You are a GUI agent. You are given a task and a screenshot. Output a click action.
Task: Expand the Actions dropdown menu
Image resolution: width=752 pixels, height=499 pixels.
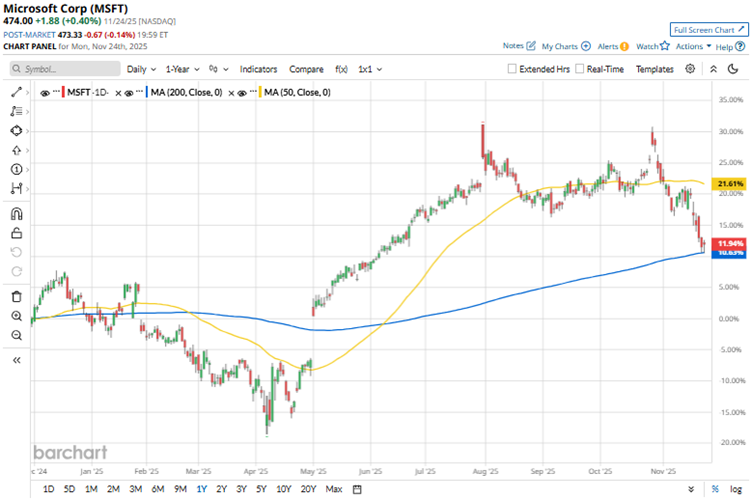692,46
